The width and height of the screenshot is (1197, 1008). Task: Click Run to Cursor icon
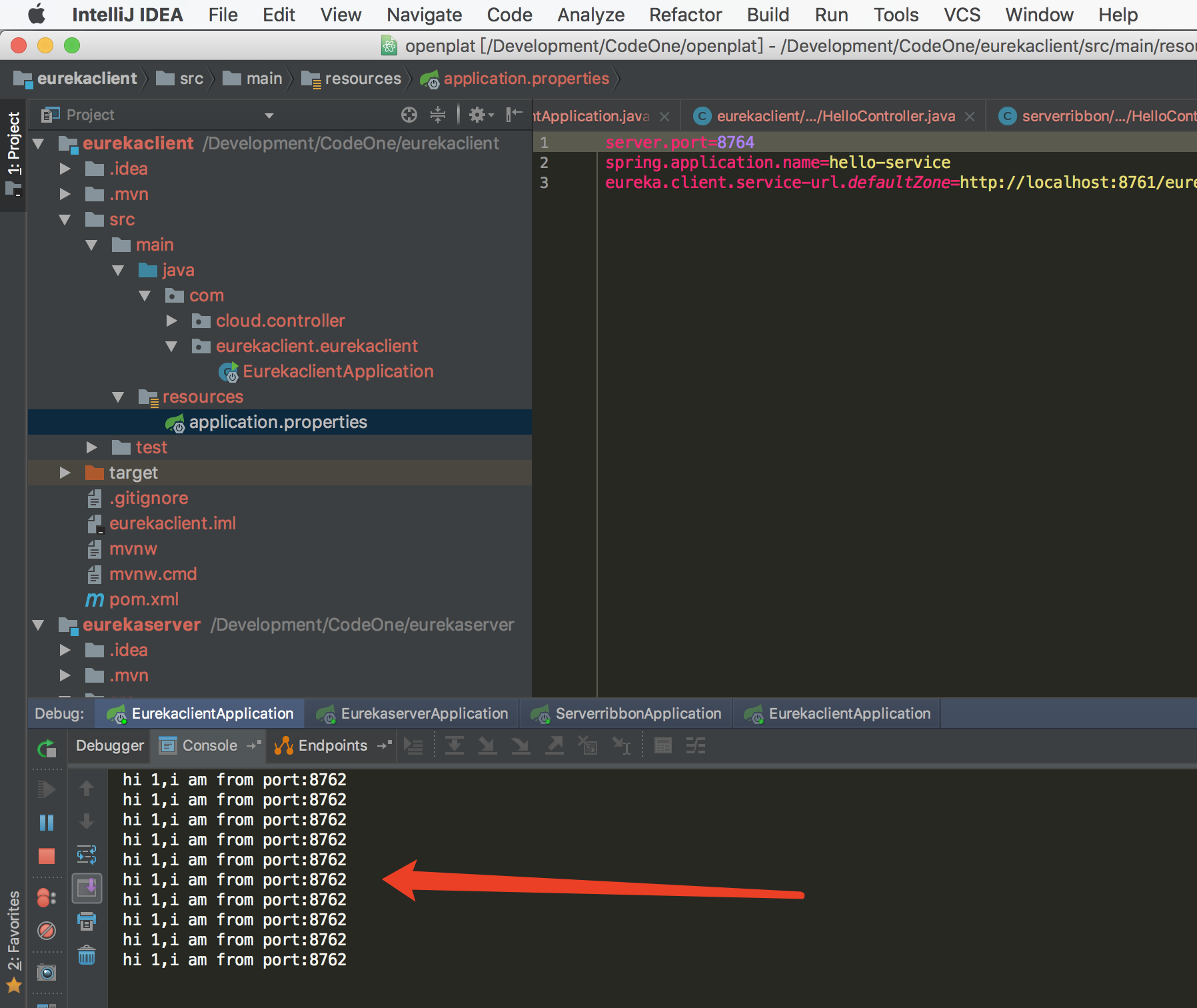pos(621,746)
